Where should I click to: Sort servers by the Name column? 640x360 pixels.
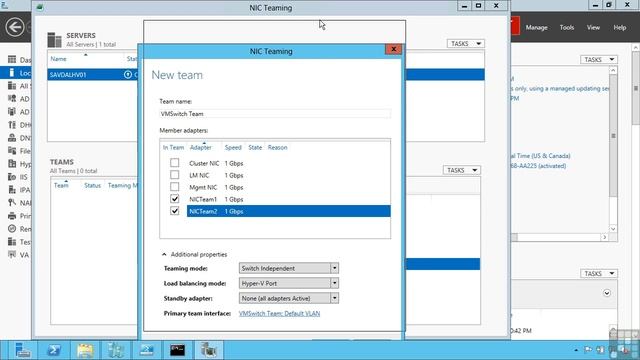coord(58,59)
